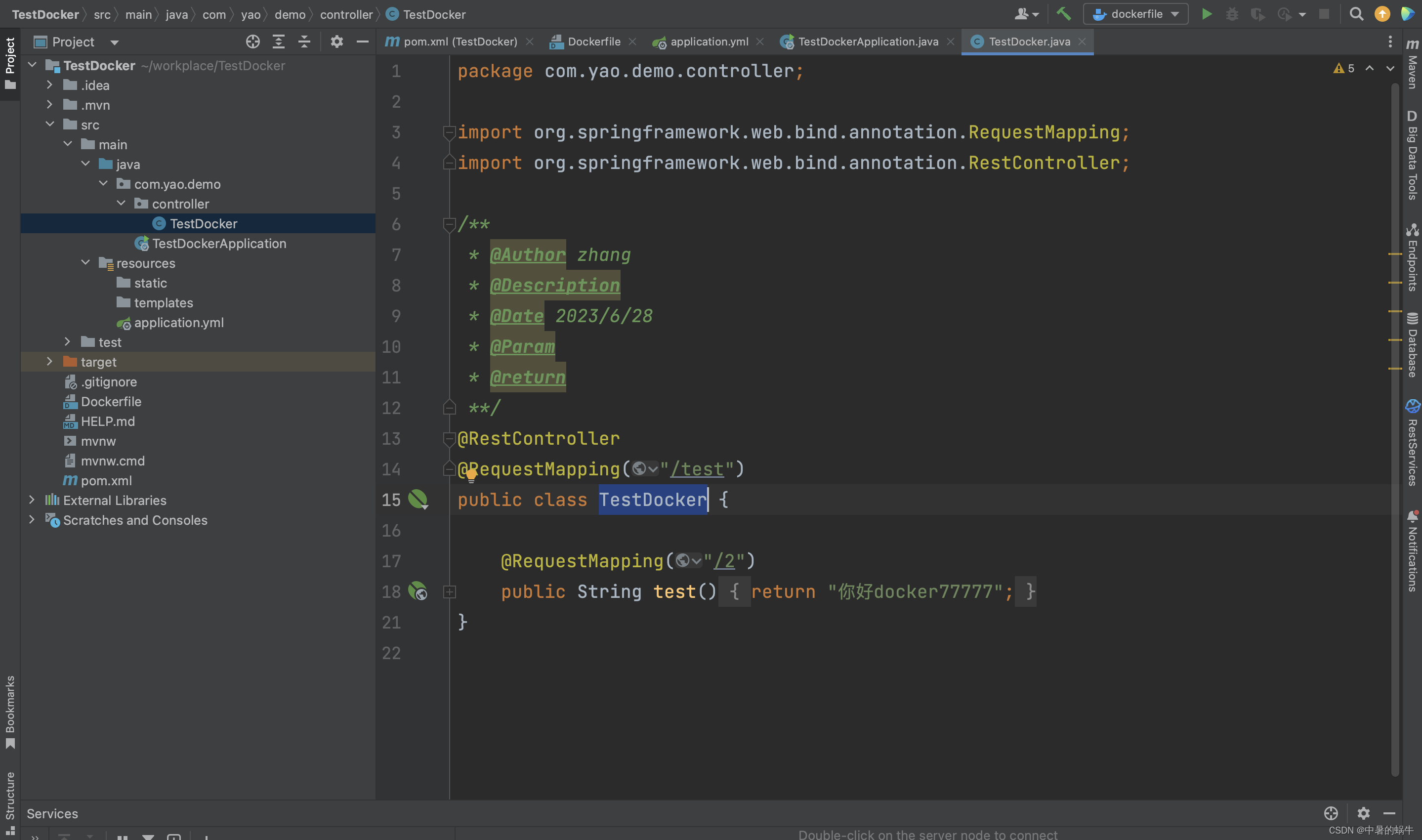Run the dockerfile configuration
This screenshot has width=1422, height=840.
coord(1206,13)
